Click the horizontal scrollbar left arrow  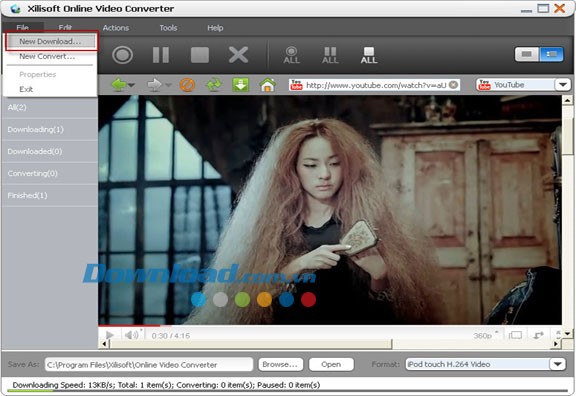coord(104,344)
